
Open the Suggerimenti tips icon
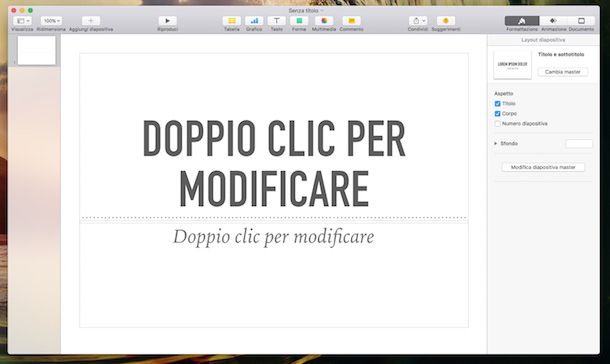(446, 21)
